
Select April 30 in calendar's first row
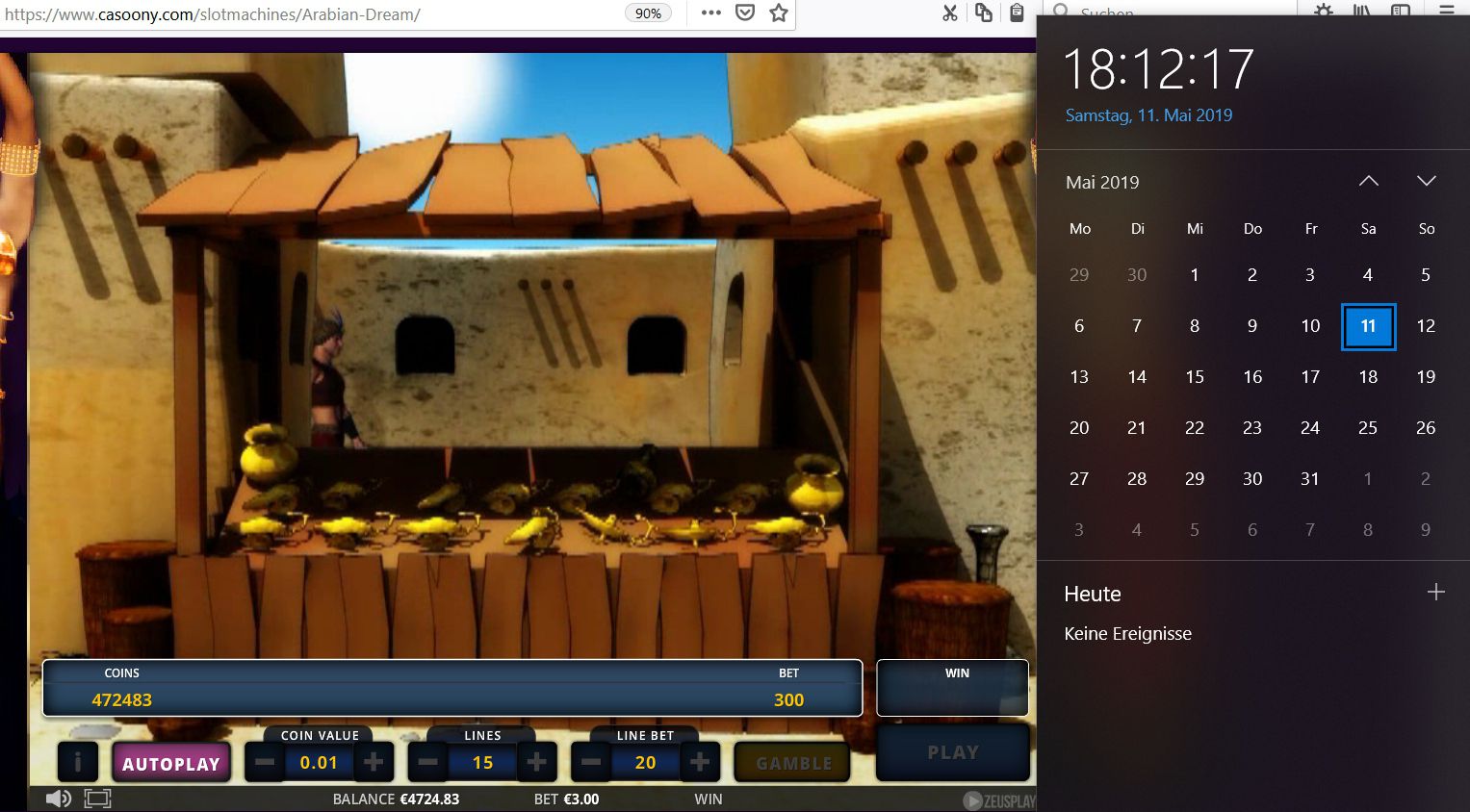tap(1137, 275)
